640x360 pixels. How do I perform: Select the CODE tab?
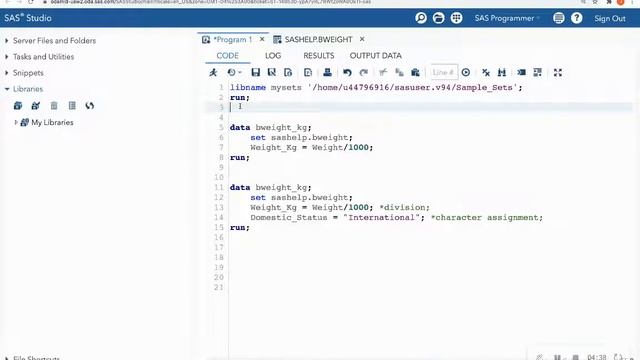227,56
